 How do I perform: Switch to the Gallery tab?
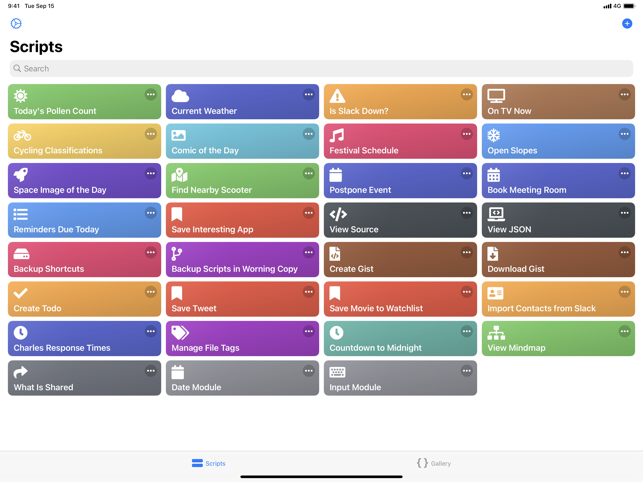tap(434, 463)
